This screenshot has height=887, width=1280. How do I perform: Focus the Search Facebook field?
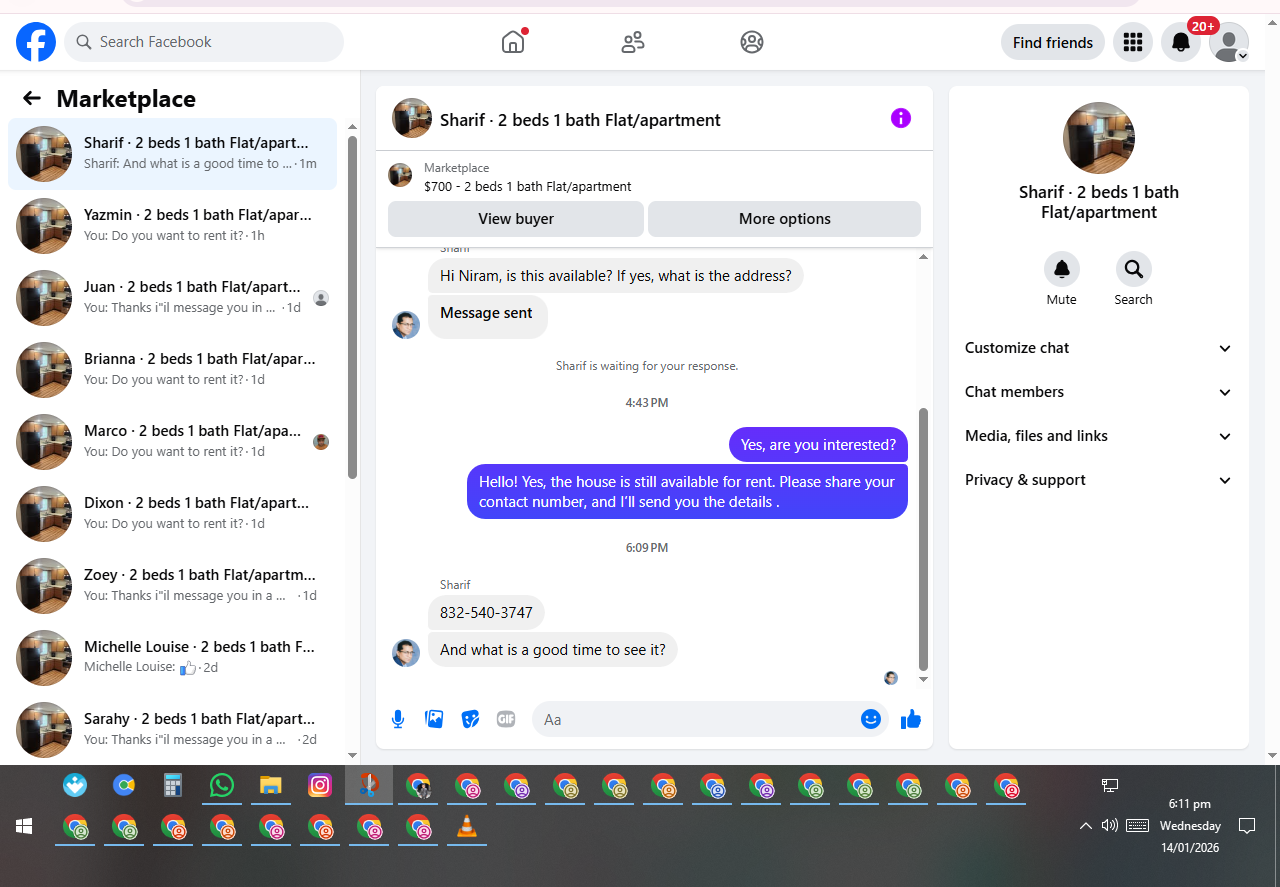coord(204,42)
